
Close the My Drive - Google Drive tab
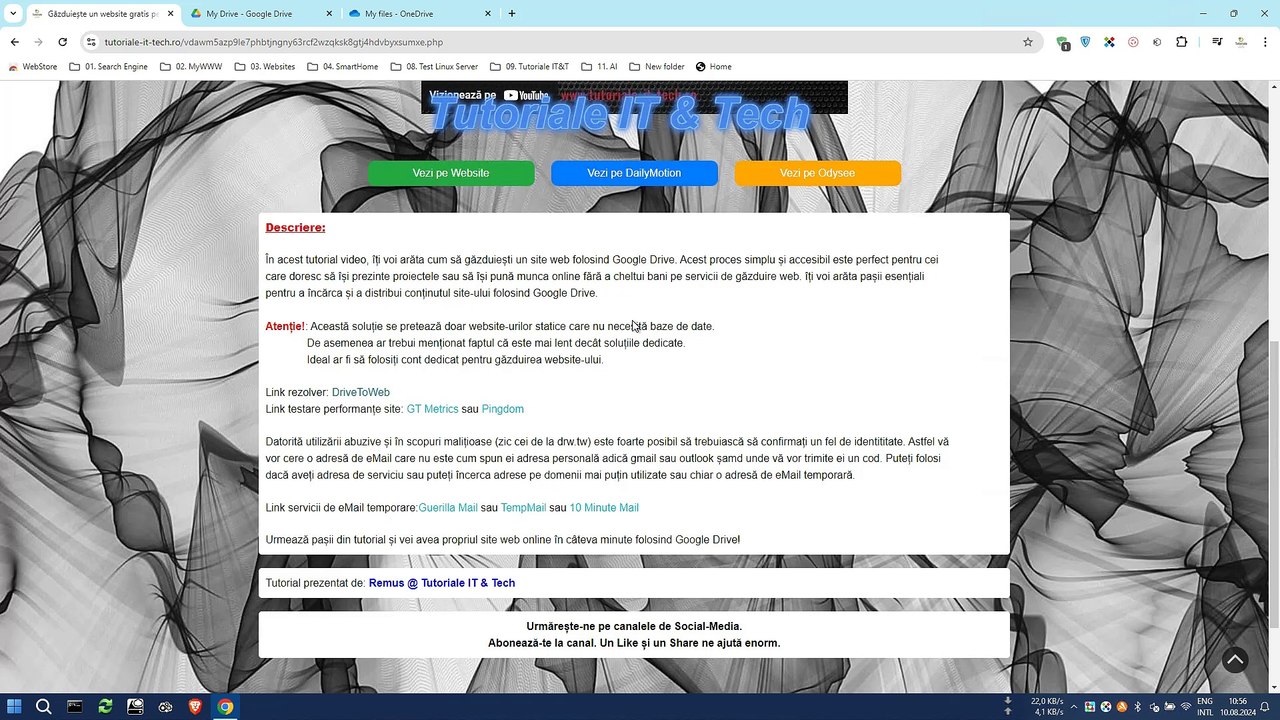point(329,14)
